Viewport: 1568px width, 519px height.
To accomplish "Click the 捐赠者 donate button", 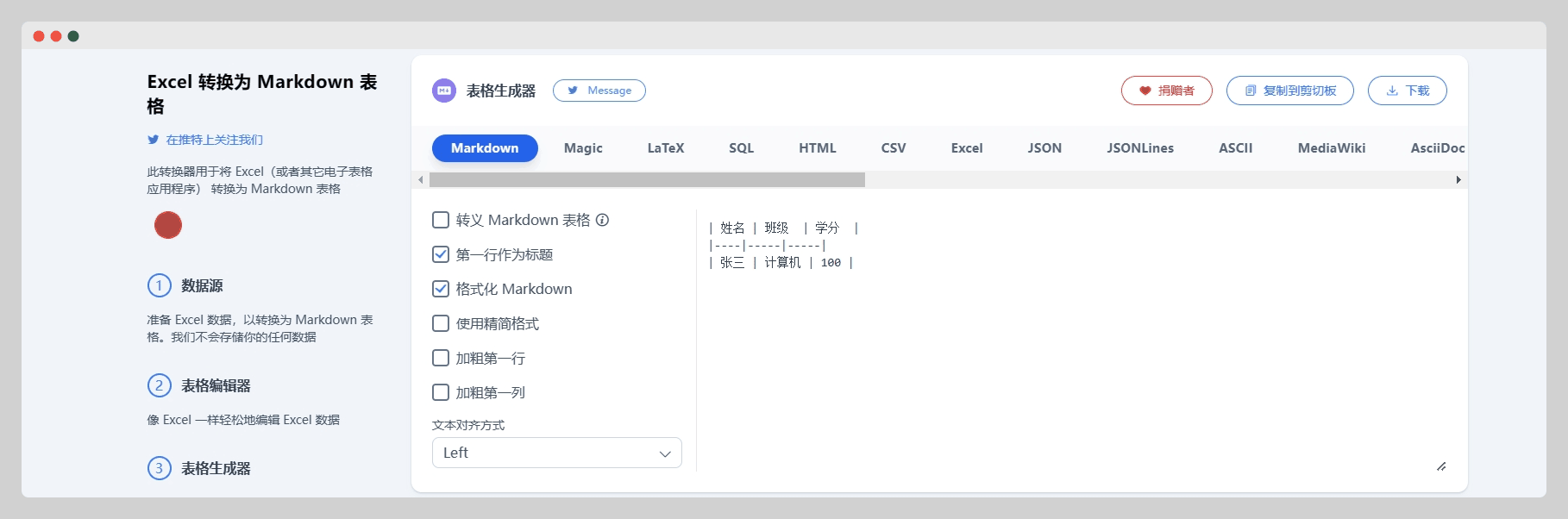I will pos(1166,91).
